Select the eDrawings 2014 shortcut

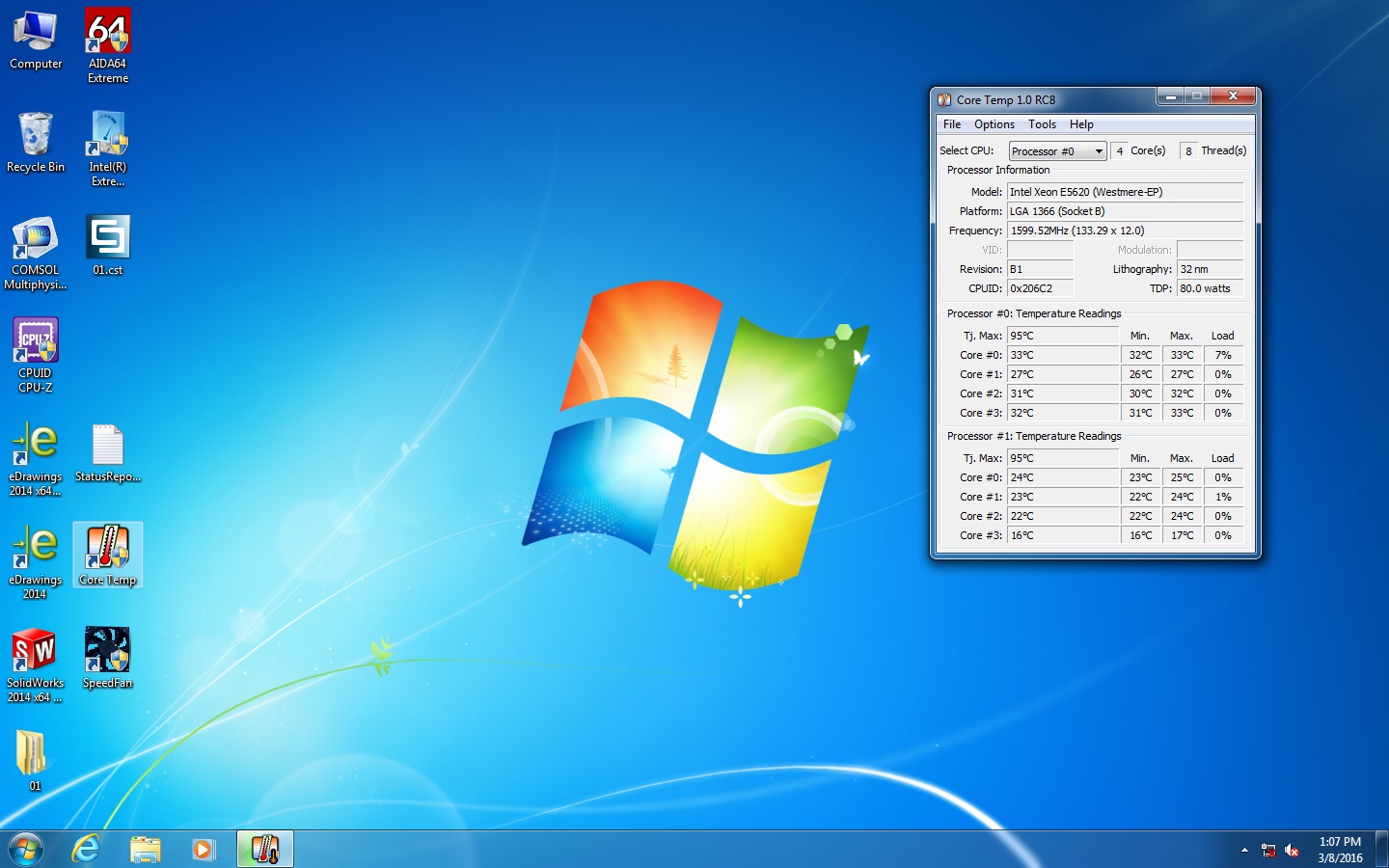tap(36, 562)
